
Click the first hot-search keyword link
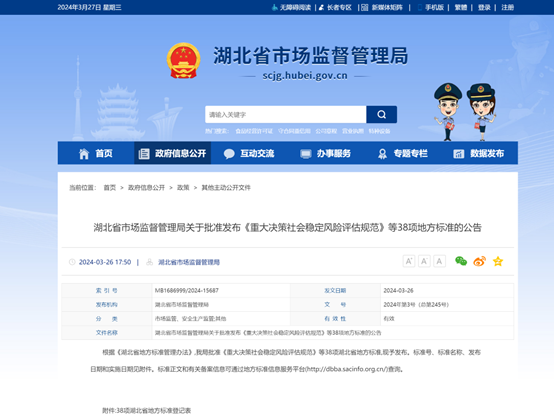click(x=254, y=131)
